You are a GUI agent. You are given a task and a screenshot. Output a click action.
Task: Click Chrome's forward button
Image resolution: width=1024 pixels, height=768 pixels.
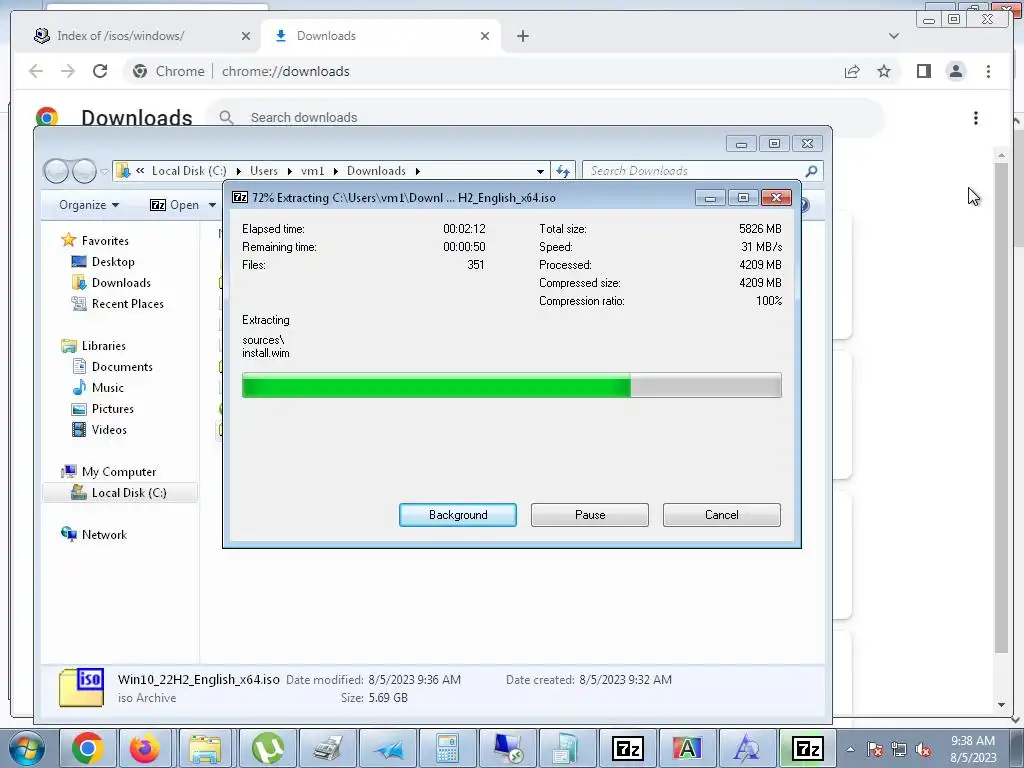[x=68, y=71]
